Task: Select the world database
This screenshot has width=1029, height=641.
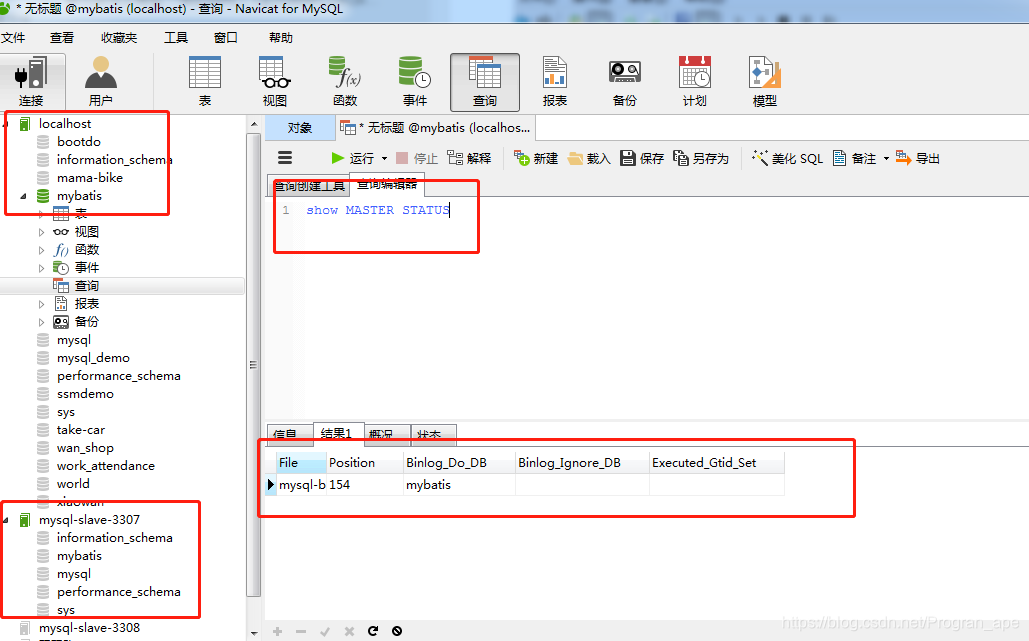Action: pos(73,484)
